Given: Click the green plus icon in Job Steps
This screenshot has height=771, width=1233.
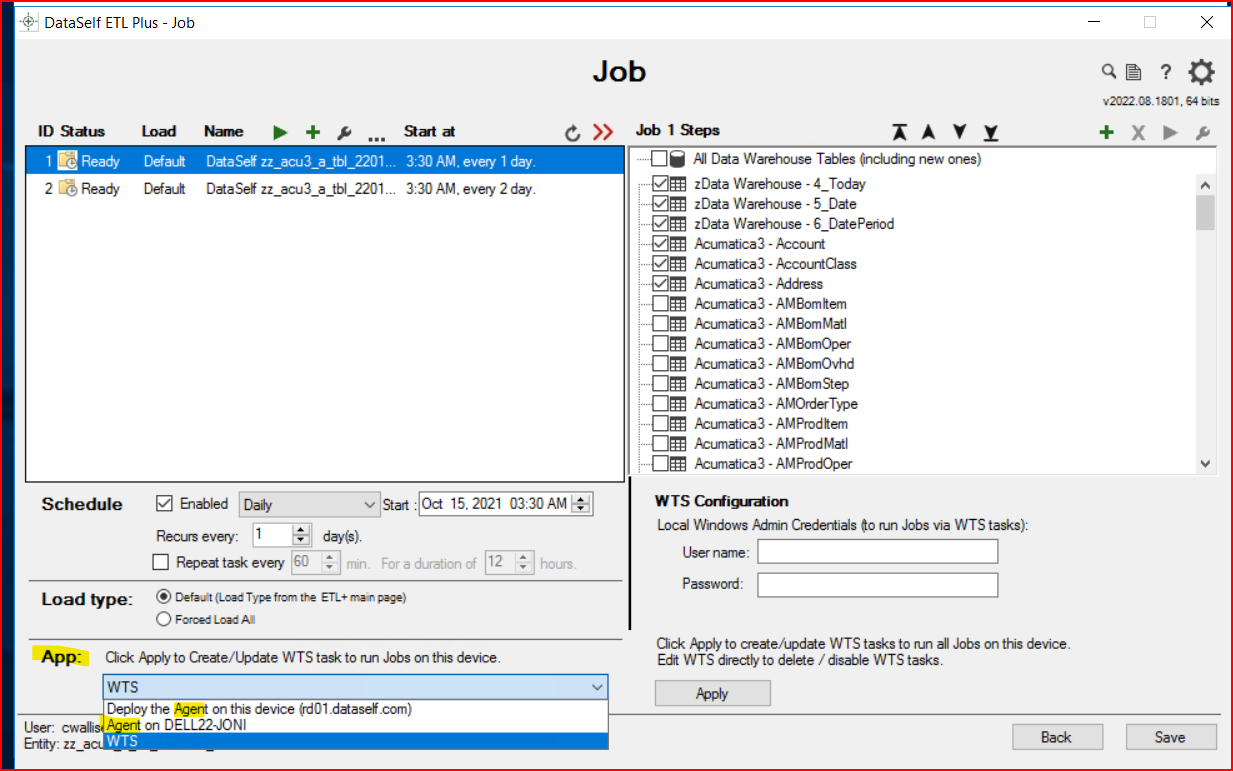Looking at the screenshot, I should [x=1106, y=132].
